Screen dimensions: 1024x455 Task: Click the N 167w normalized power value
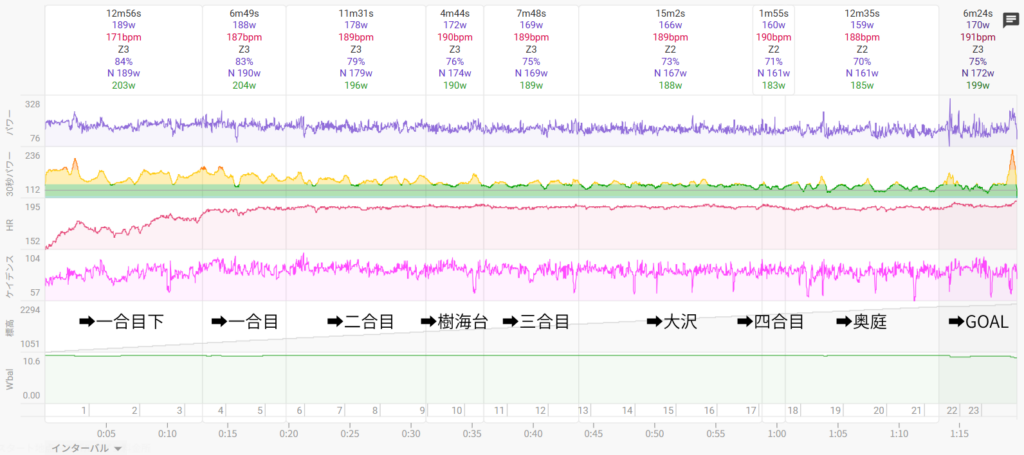(x=670, y=73)
